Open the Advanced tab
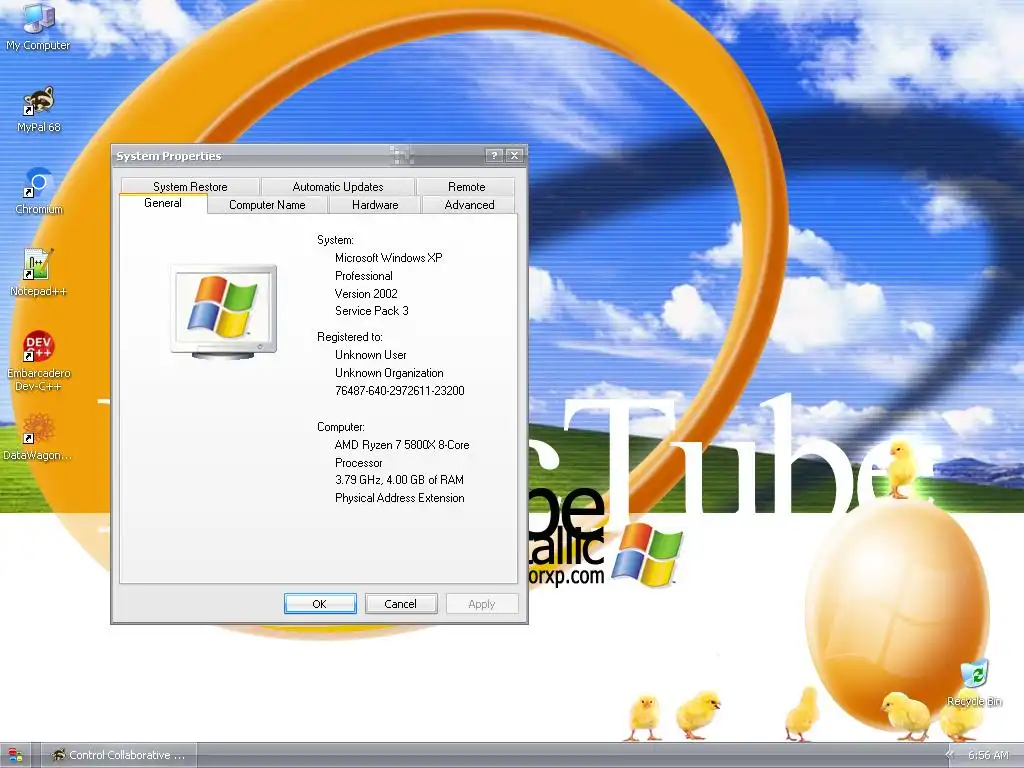 click(x=469, y=205)
